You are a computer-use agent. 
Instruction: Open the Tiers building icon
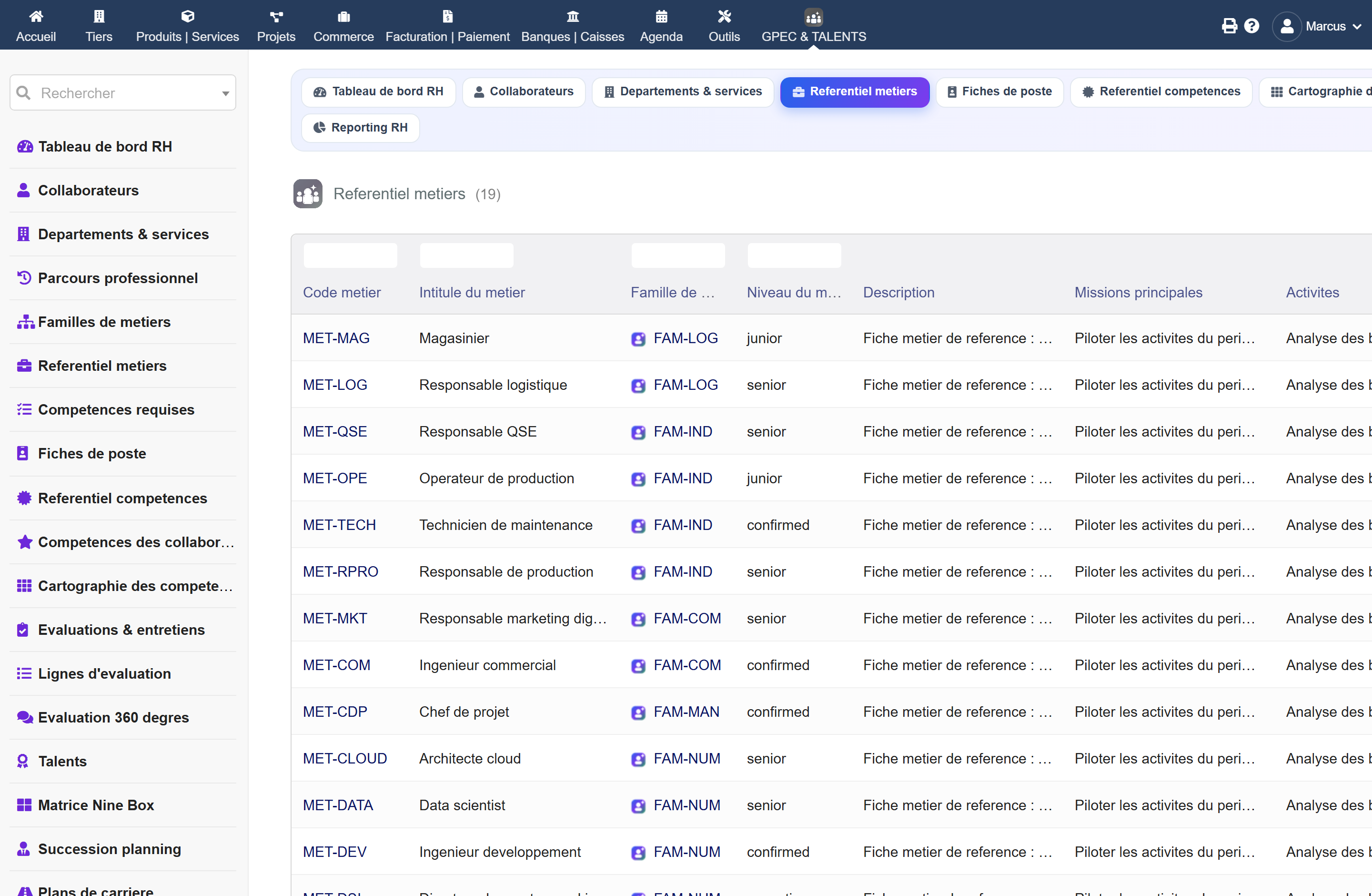(x=99, y=16)
